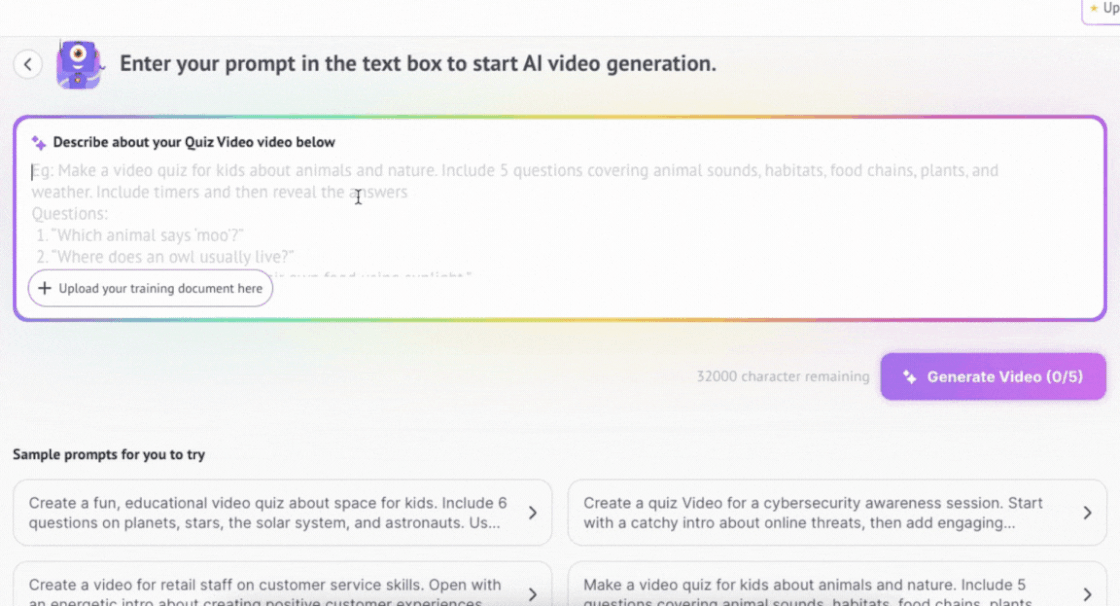Click the 32000 character remaining counter
The height and width of the screenshot is (606, 1120).
782,377
